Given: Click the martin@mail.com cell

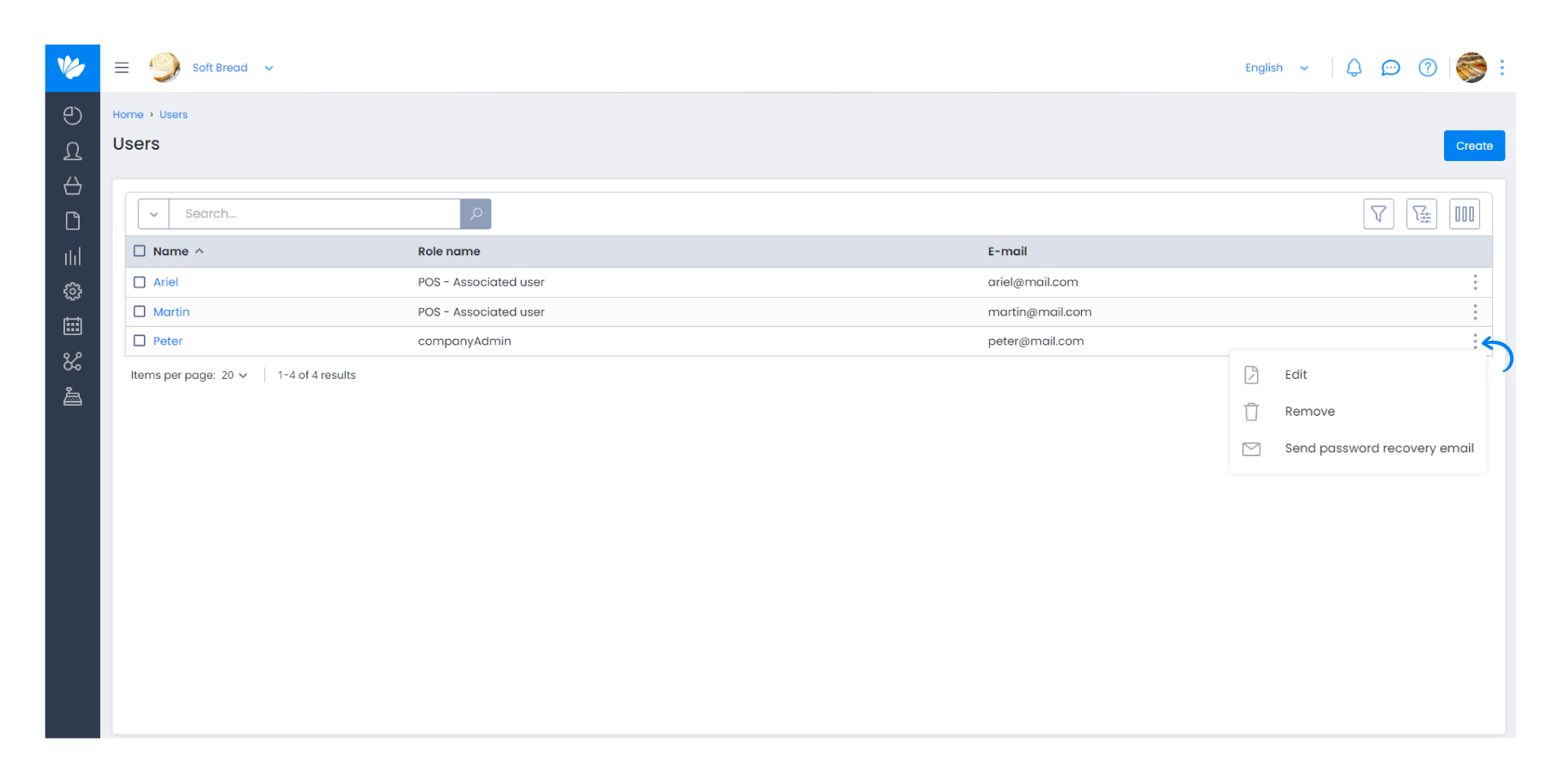Looking at the screenshot, I should click(1040, 311).
